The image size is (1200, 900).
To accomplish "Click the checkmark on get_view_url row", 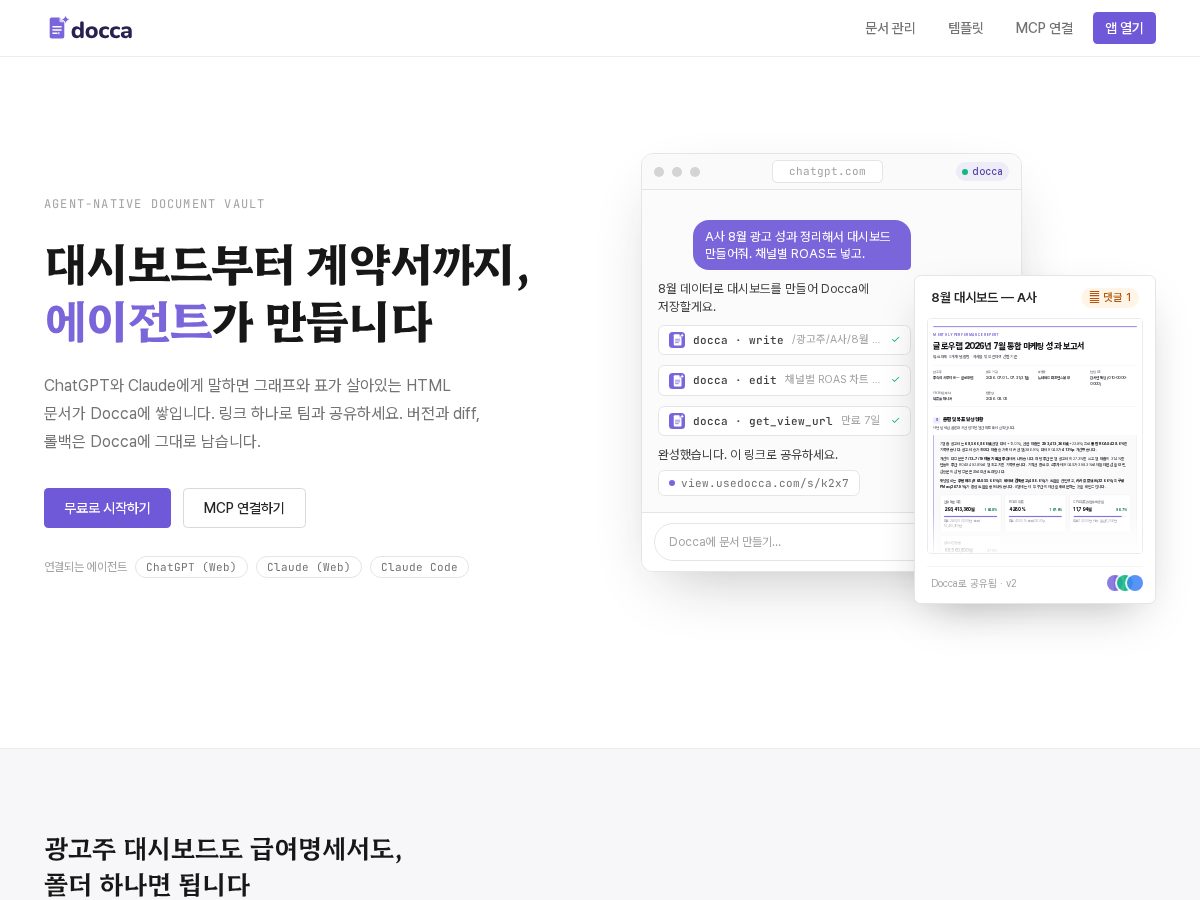I will [x=895, y=421].
